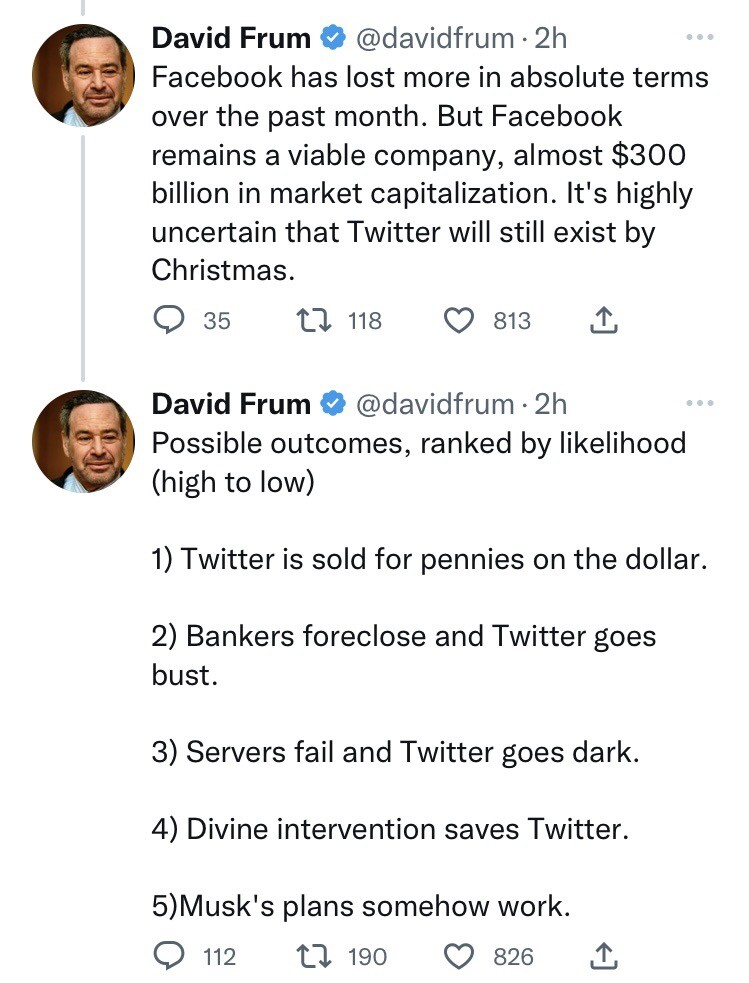Click the 2h timestamp on first tweet
Viewport: 749px width, 983px height.
pos(552,39)
